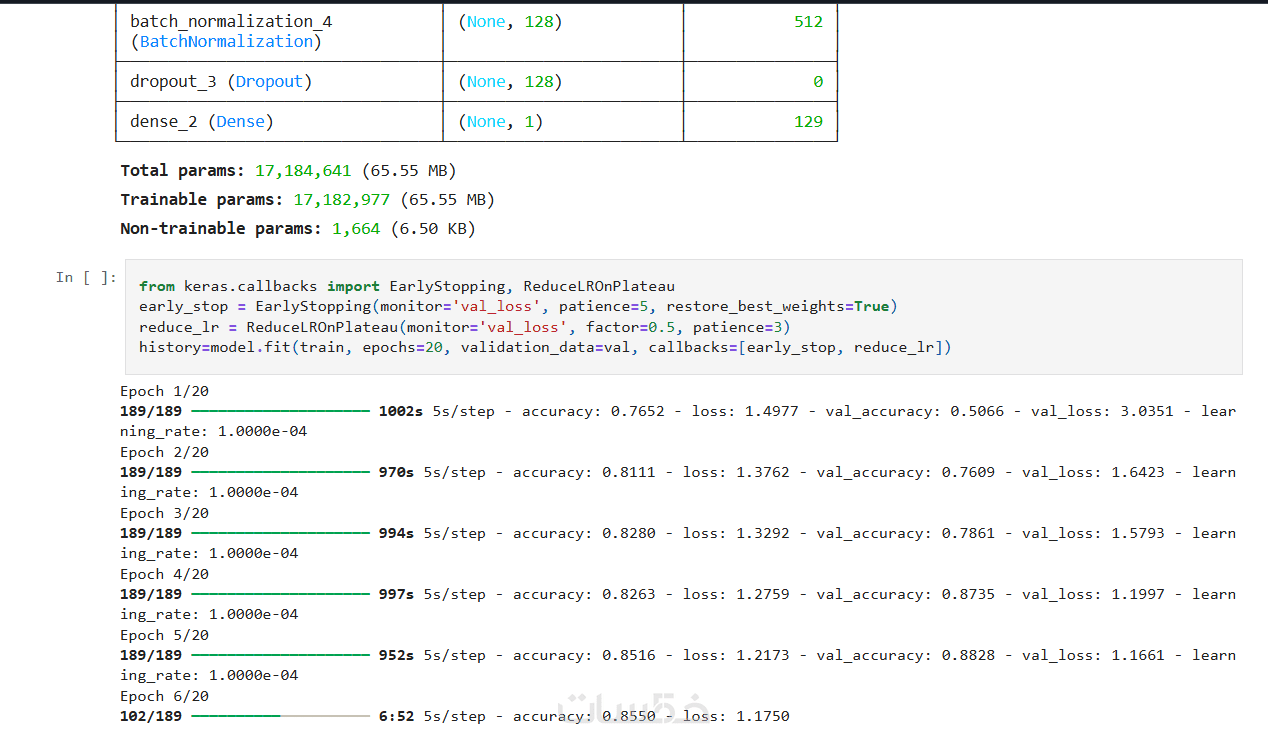1268x739 pixels.
Task: Place cursor on reduce_lr = ReduceLROnPlateau line
Action: click(x=465, y=327)
